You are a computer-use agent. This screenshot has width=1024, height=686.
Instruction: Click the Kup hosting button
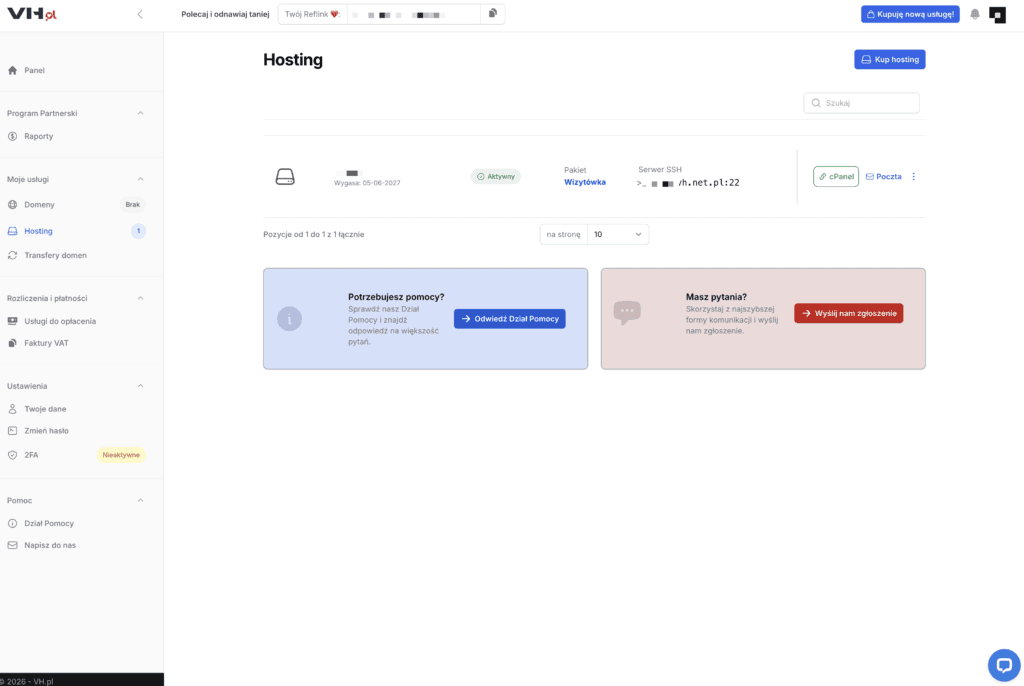click(x=889, y=59)
